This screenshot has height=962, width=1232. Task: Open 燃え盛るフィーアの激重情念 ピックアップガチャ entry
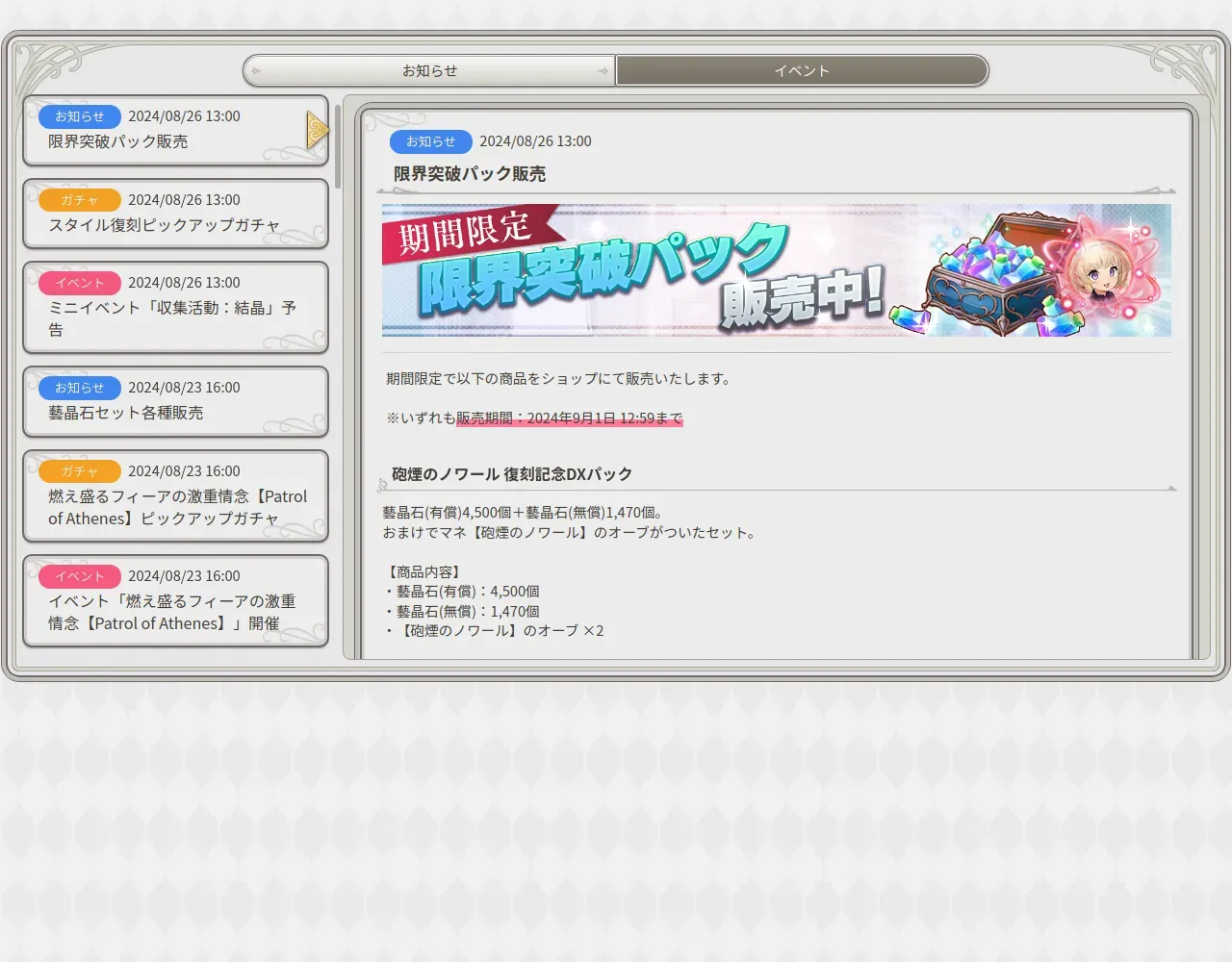[175, 495]
